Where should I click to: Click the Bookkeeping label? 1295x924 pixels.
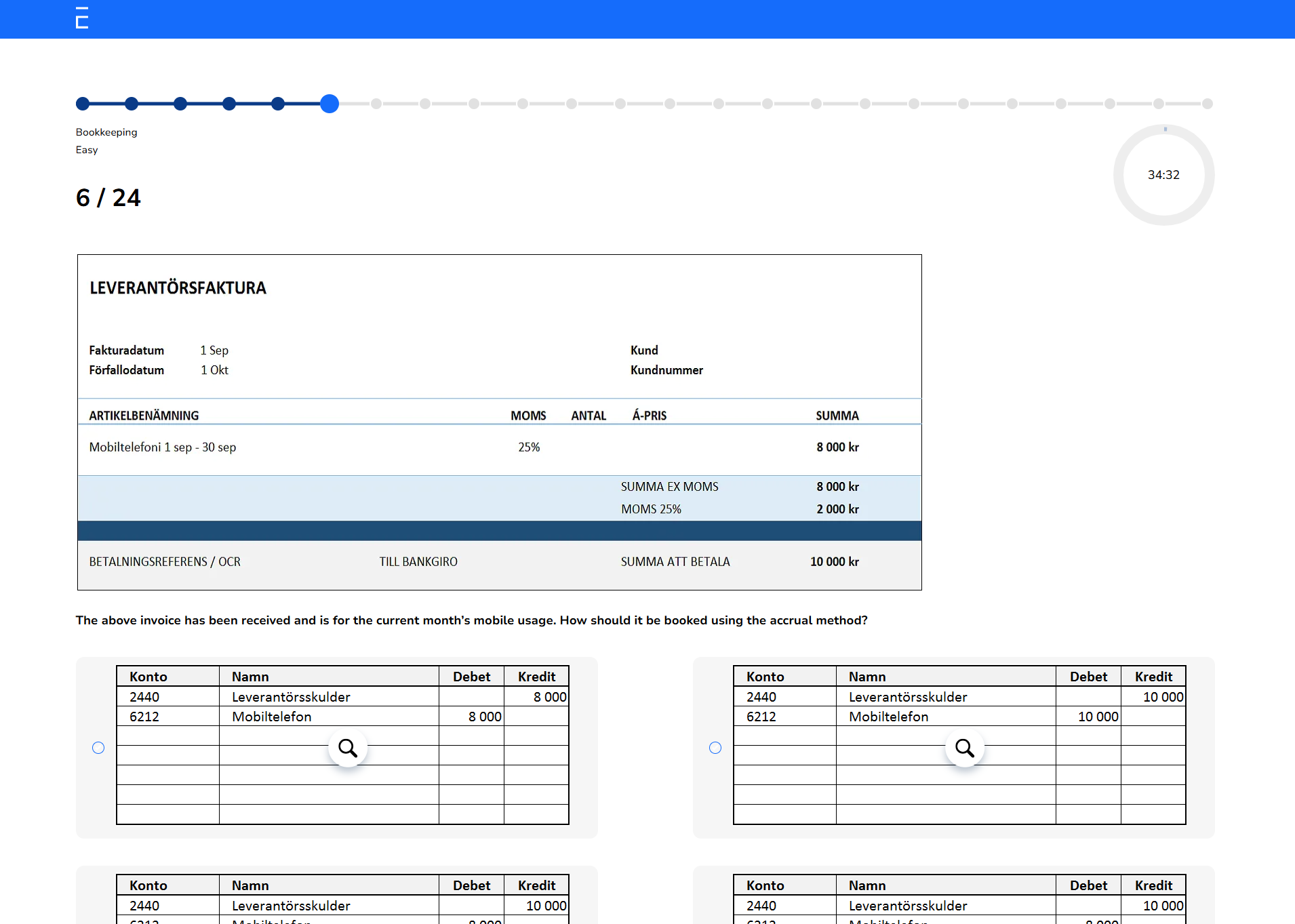(106, 132)
